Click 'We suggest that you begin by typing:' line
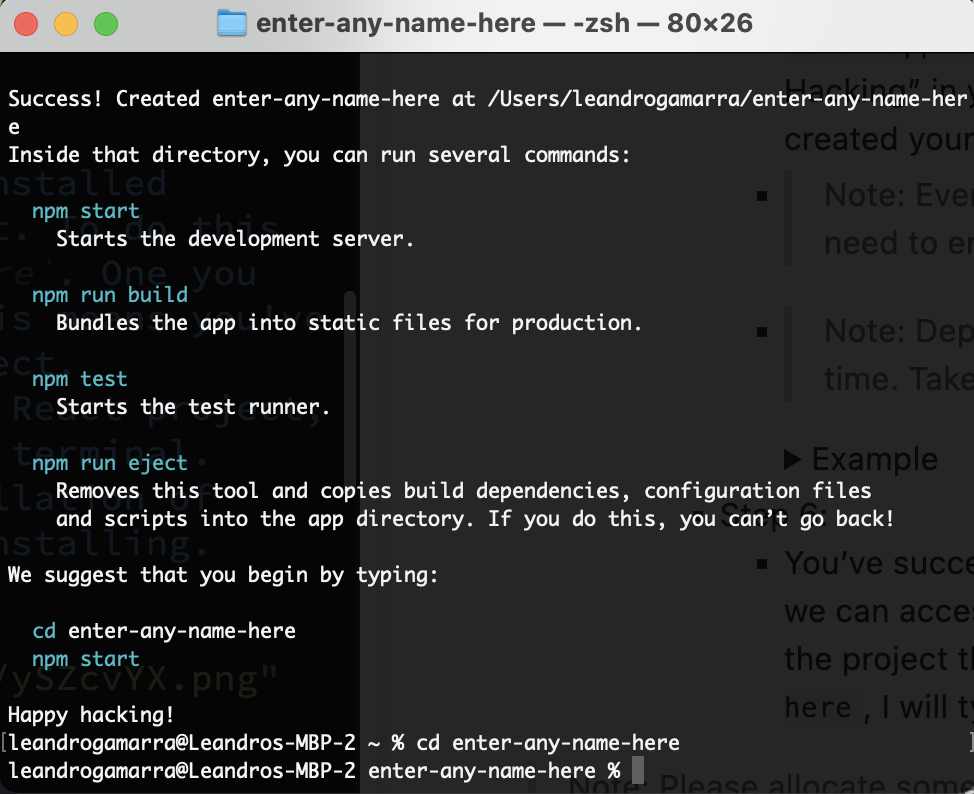The height and width of the screenshot is (794, 974). point(223,575)
